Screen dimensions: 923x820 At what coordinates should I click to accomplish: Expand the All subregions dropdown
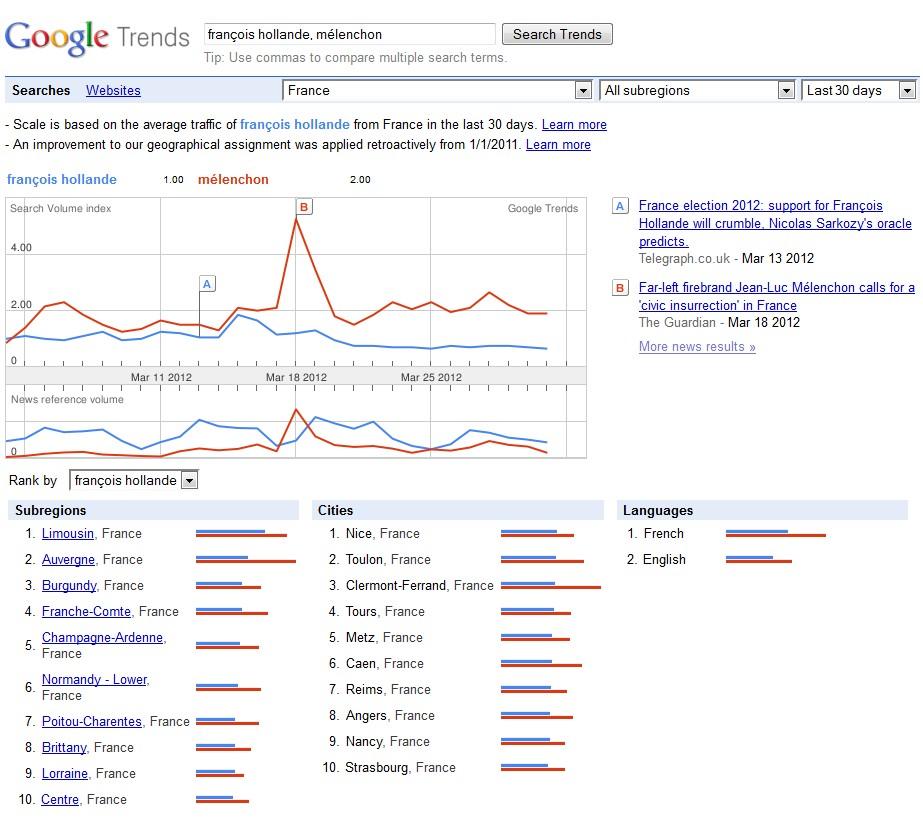(697, 90)
